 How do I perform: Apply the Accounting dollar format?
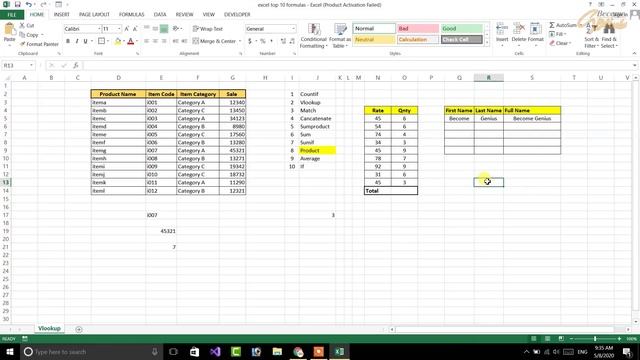(x=249, y=41)
